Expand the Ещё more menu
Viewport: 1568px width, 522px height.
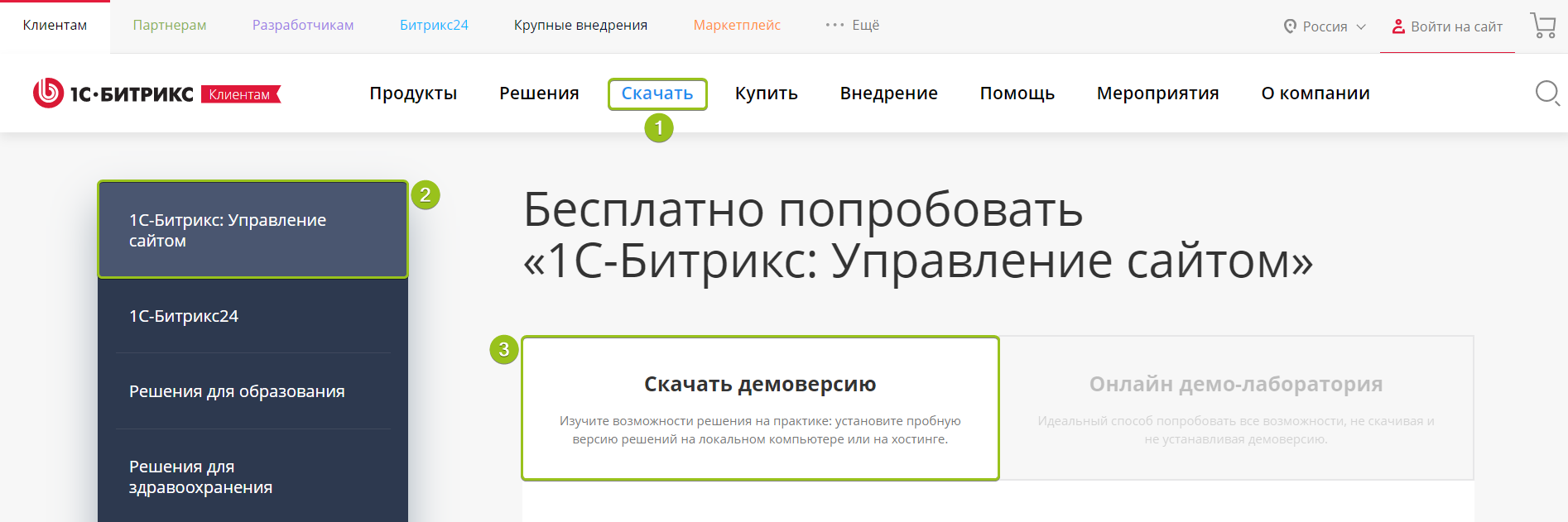coord(853,25)
